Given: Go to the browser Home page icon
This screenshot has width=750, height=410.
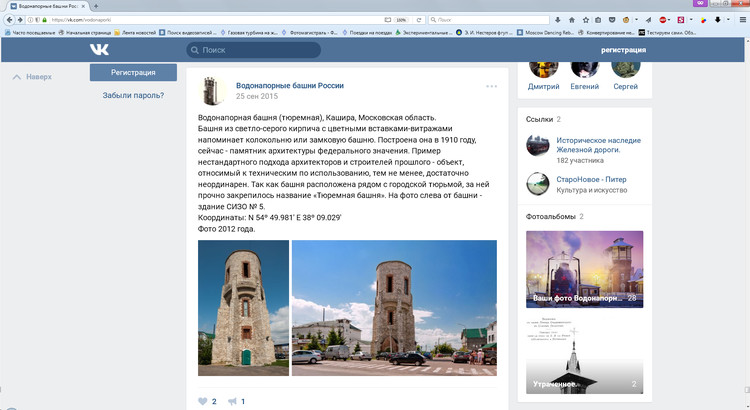Looking at the screenshot, I should coord(572,20).
